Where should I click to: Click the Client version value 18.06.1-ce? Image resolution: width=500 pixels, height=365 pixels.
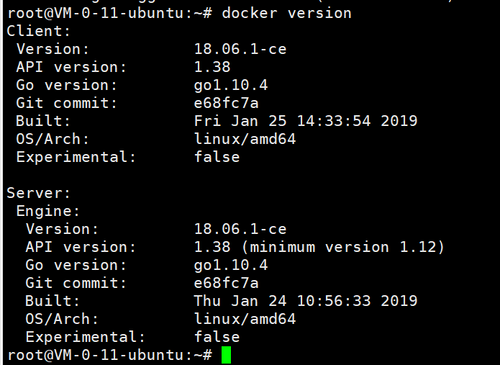[x=240, y=49]
